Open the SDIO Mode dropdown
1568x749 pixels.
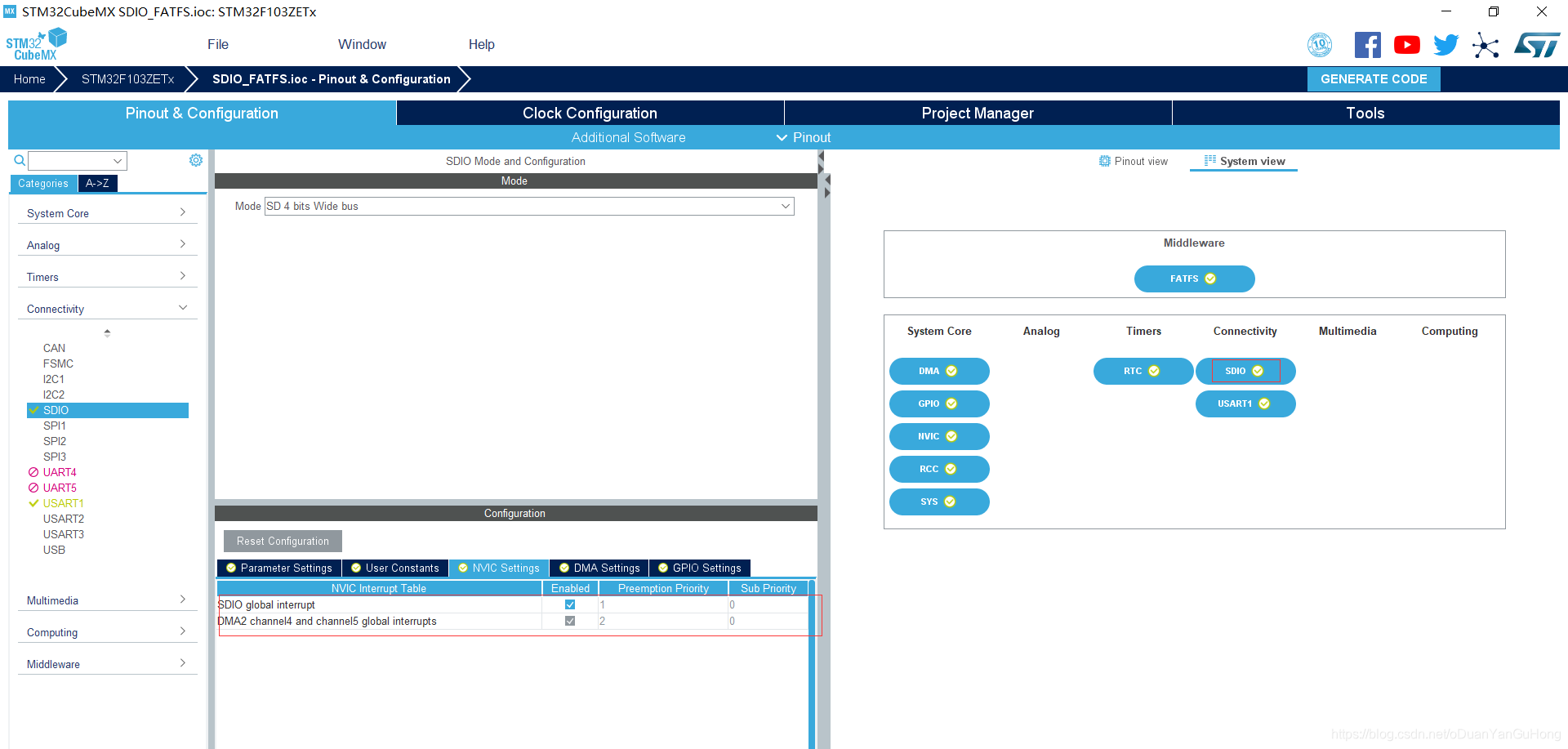click(529, 206)
